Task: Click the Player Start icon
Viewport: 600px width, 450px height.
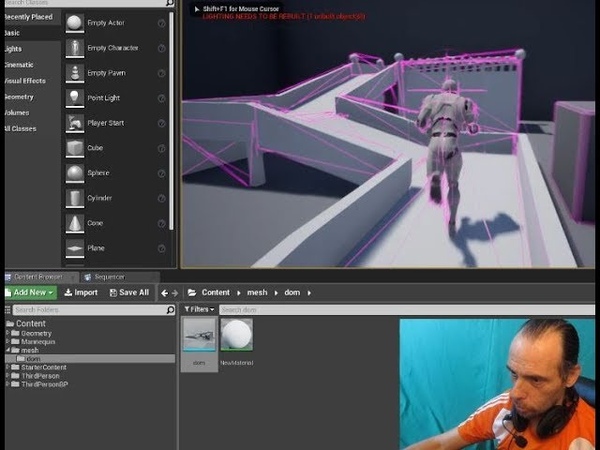Action: pos(75,123)
